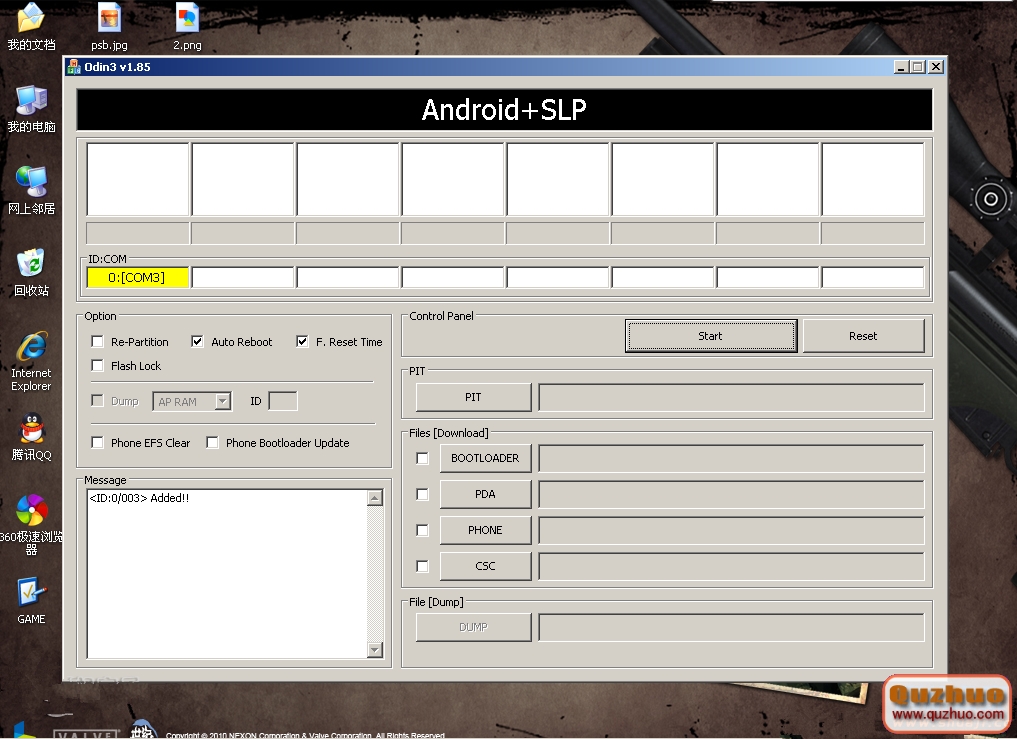Open the Tencent QQ penguin icon
Screen dimensions: 1017x739
[x=31, y=430]
